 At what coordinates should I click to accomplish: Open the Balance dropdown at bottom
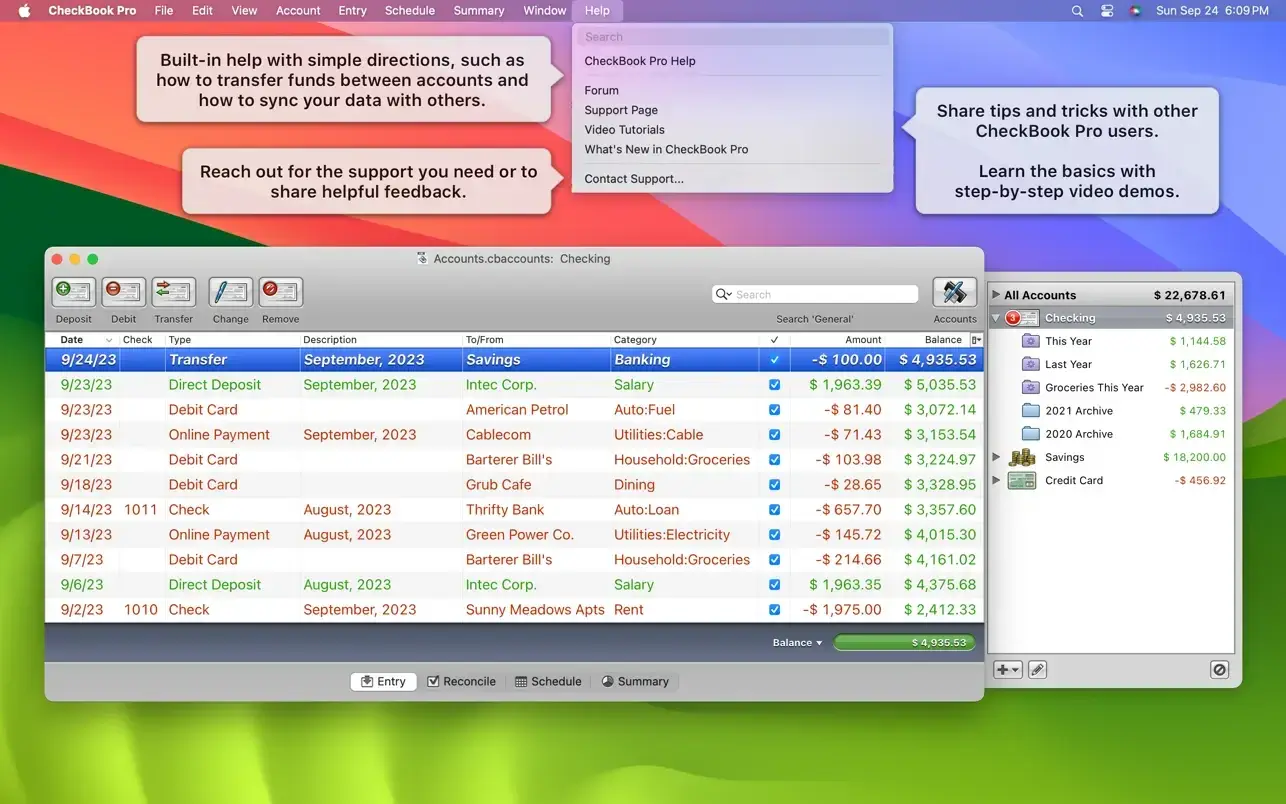pyautogui.click(x=797, y=643)
